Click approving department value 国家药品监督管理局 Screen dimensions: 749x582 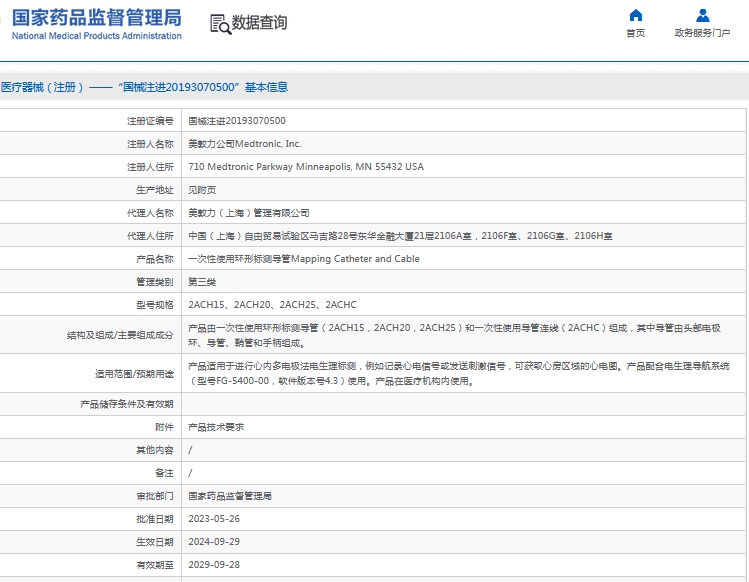[230, 496]
